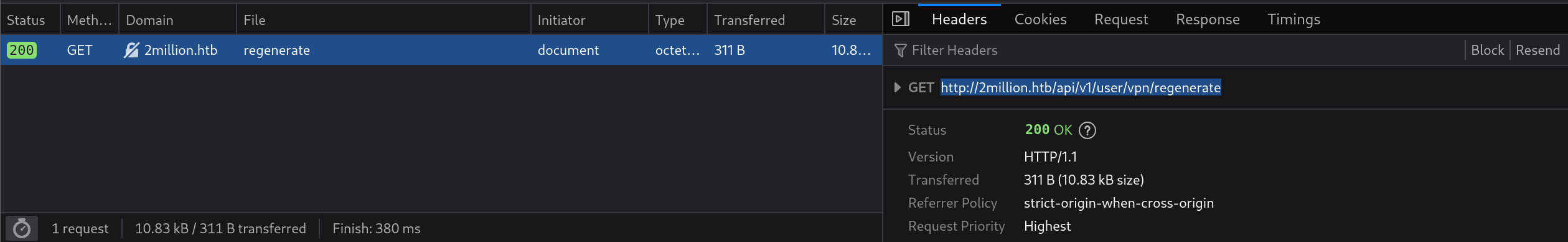The image size is (1568, 242).
Task: Select the regenerate request row
Action: point(441,50)
